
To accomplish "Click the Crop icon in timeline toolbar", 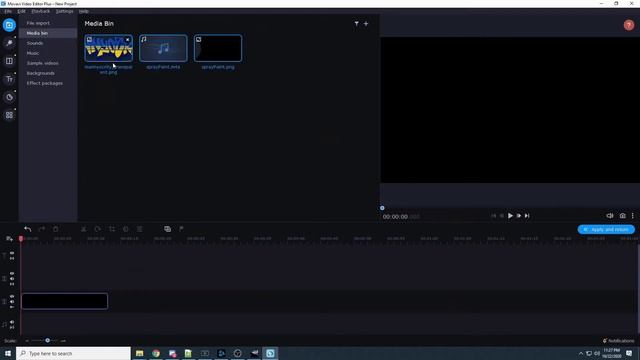I will [x=112, y=229].
